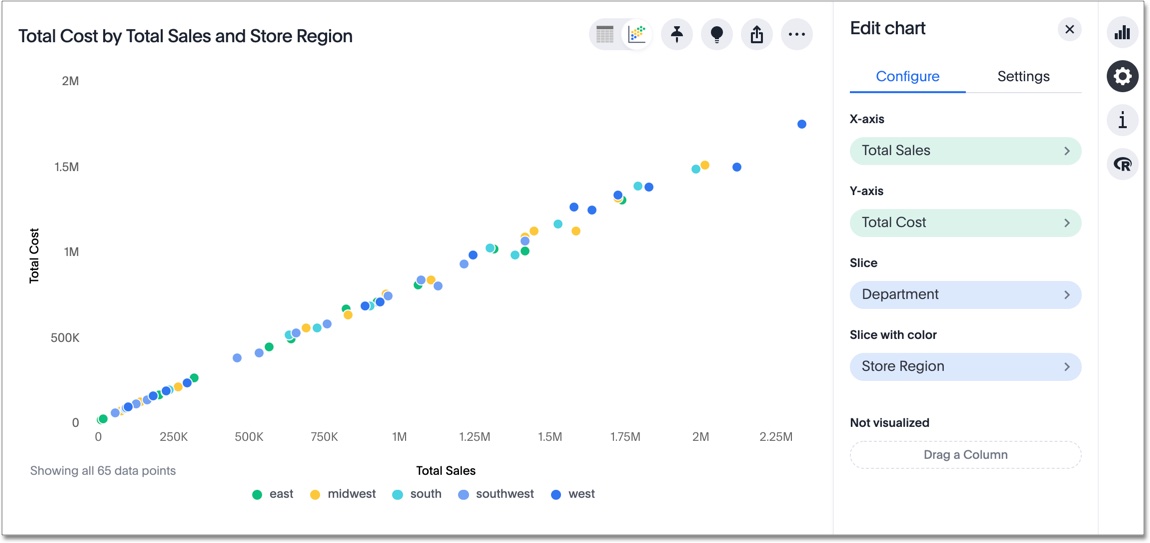Click the chart title text
This screenshot has height=543, width=1150.
coord(186,35)
